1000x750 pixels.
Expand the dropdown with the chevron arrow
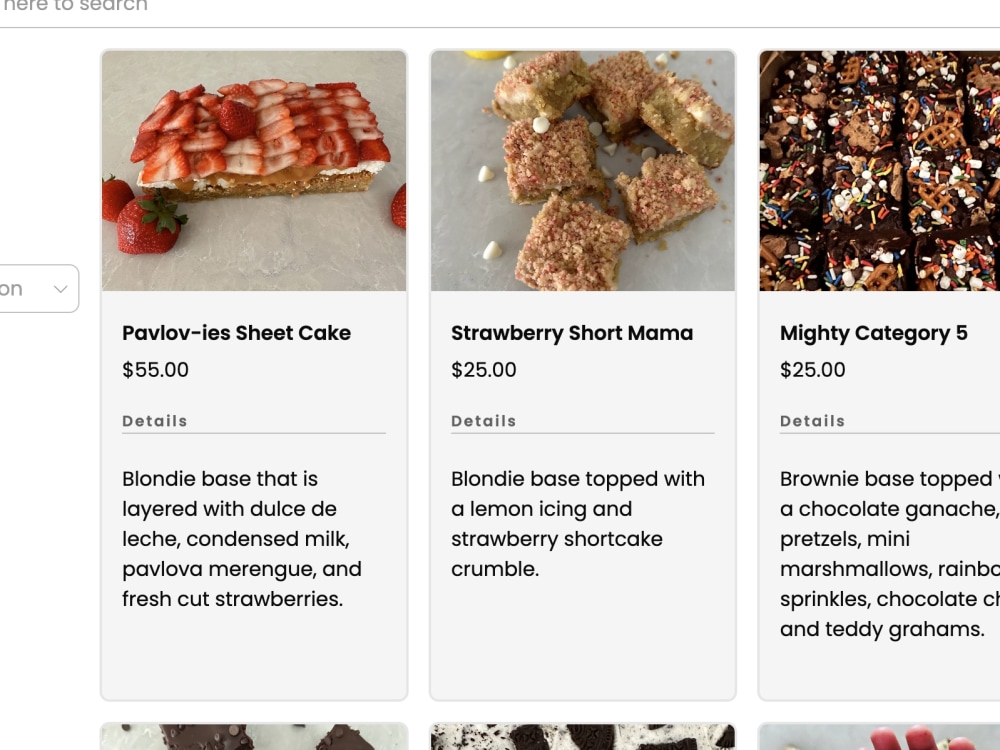(38, 289)
